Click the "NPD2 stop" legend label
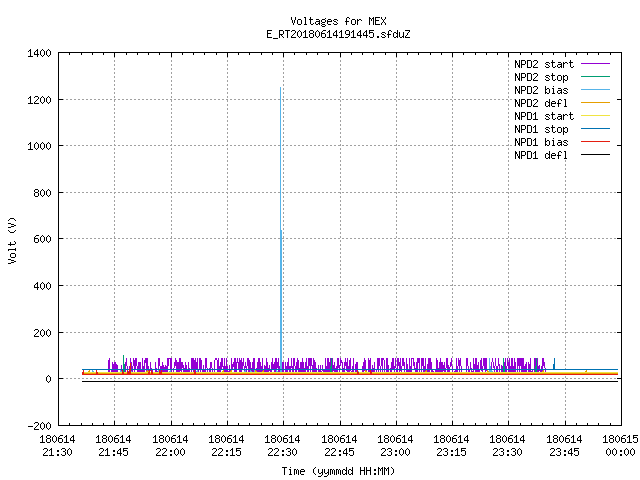Viewport: 640px width, 480px height. 541,77
